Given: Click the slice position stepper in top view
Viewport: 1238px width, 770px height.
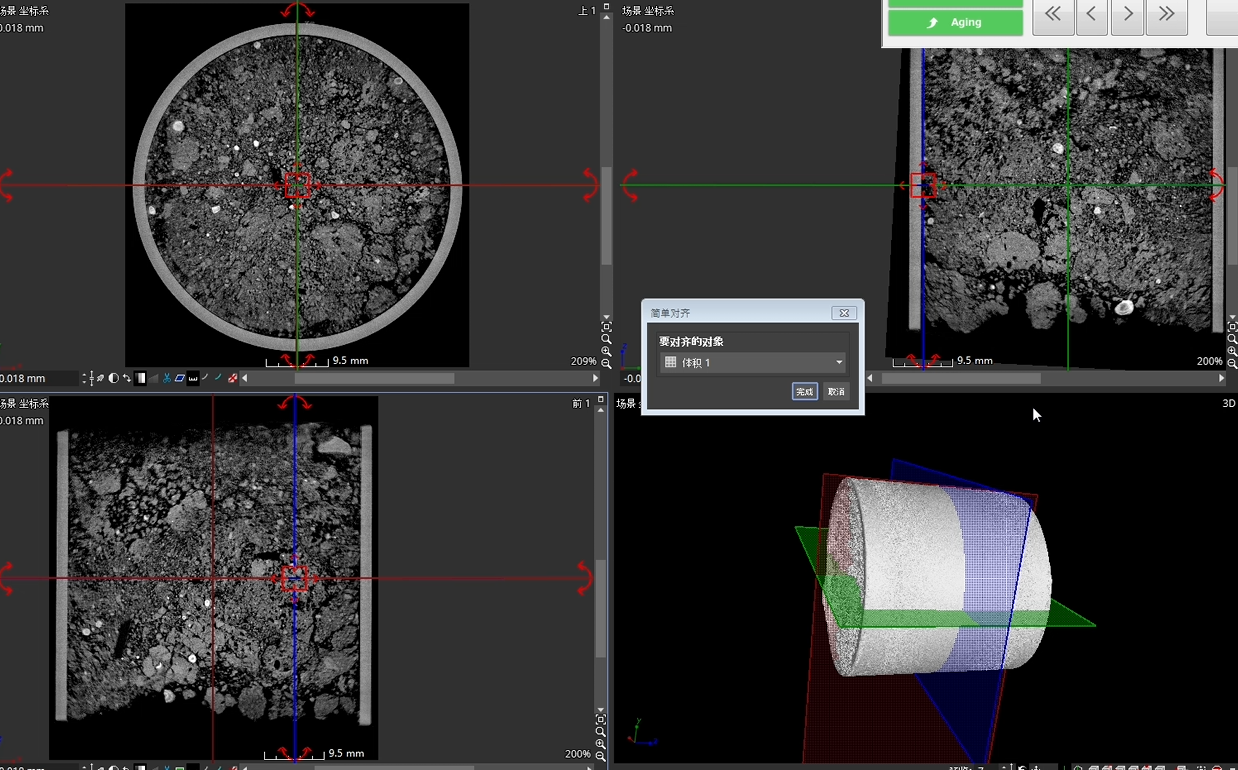Looking at the screenshot, I should (85, 379).
